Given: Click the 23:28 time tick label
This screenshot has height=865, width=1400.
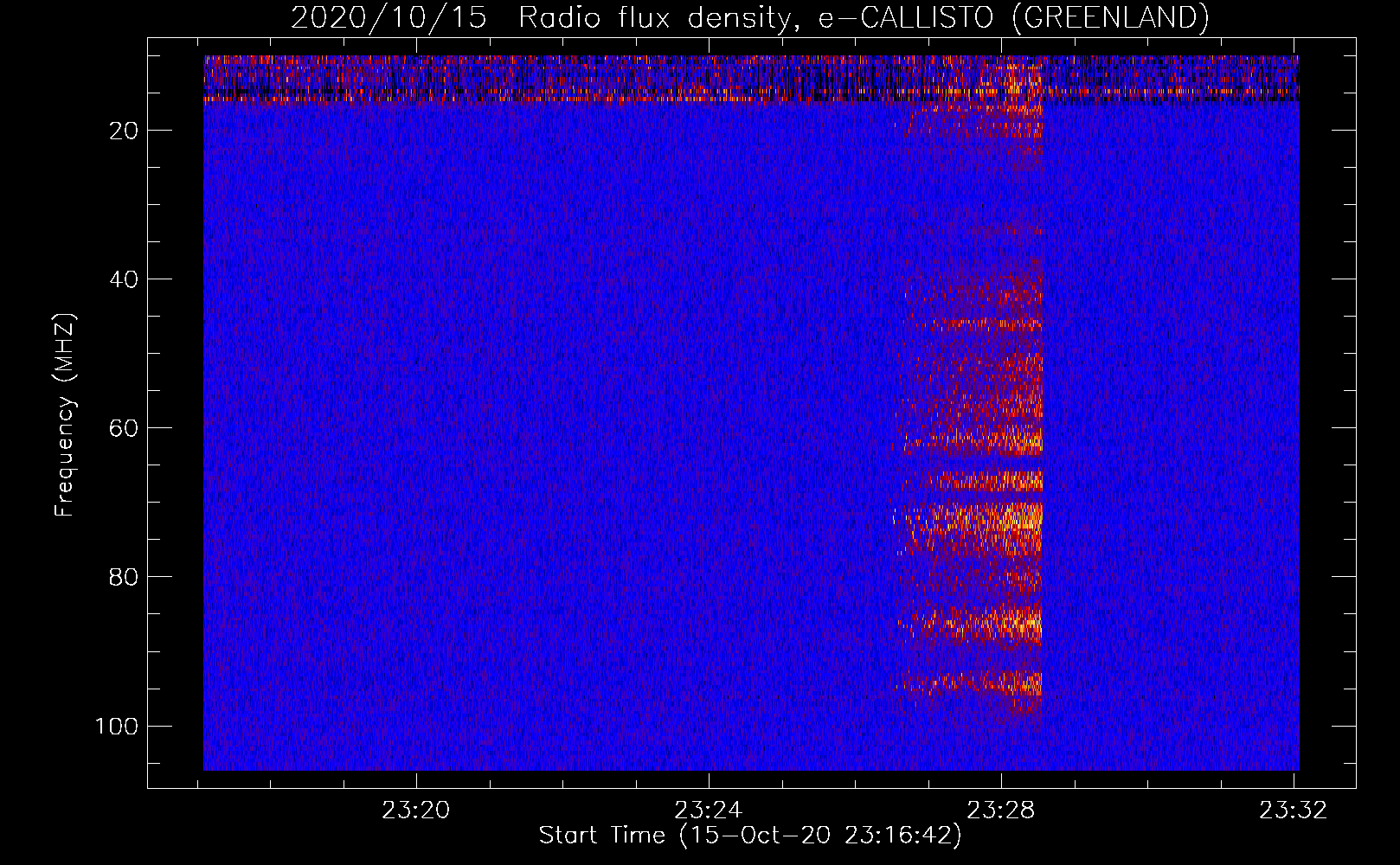Looking at the screenshot, I should click(x=1000, y=811).
